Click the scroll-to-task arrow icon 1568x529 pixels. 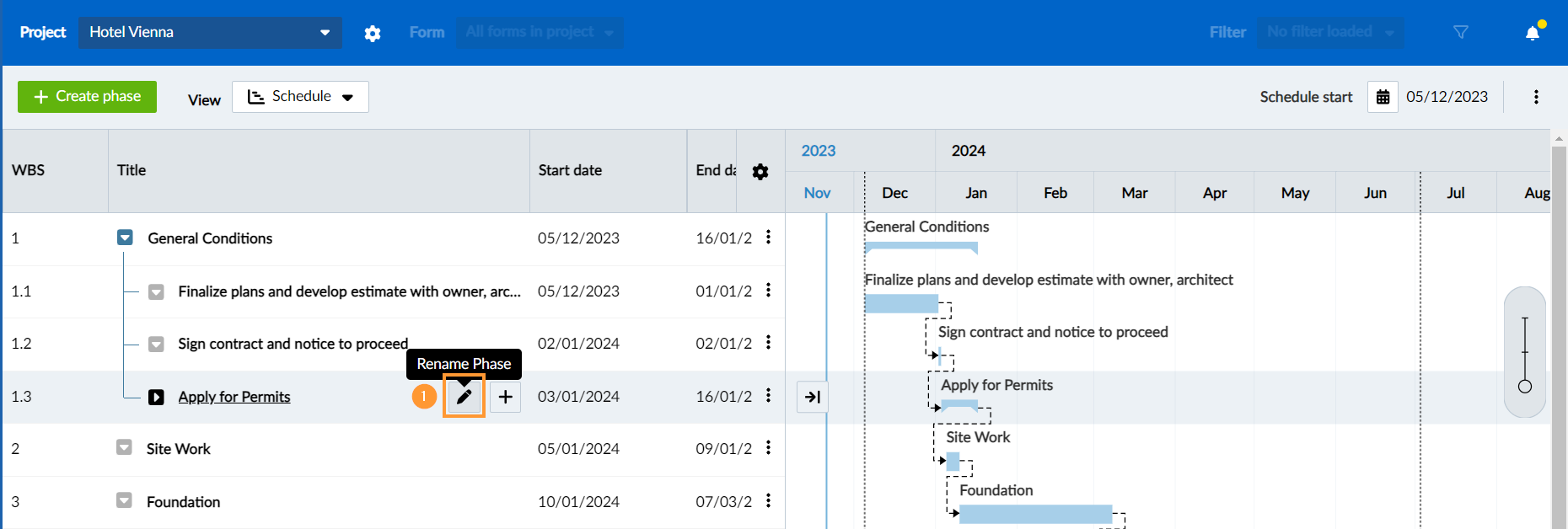[813, 397]
